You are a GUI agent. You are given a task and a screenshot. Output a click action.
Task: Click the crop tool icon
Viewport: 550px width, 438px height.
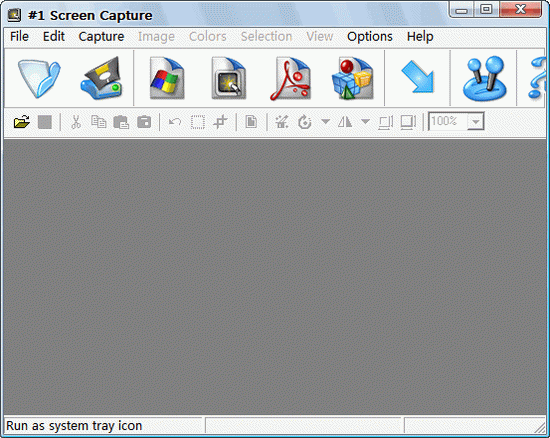220,122
